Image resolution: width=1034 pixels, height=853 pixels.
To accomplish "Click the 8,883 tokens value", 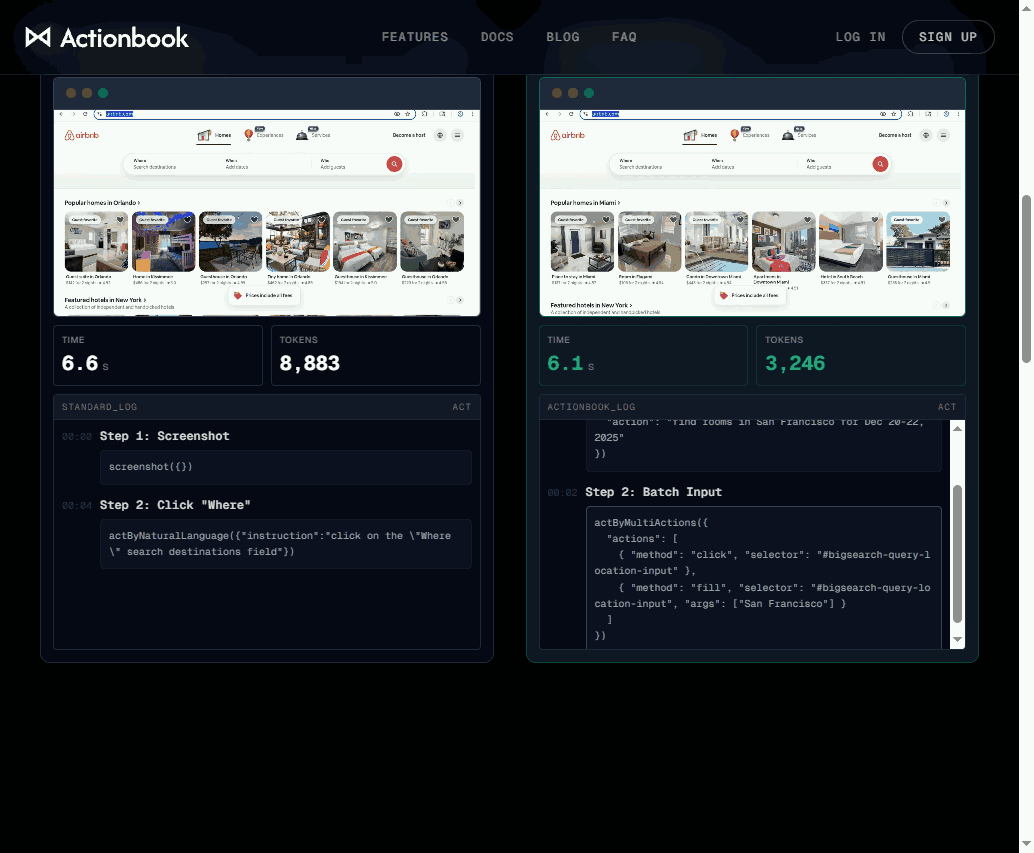I will tap(309, 363).
